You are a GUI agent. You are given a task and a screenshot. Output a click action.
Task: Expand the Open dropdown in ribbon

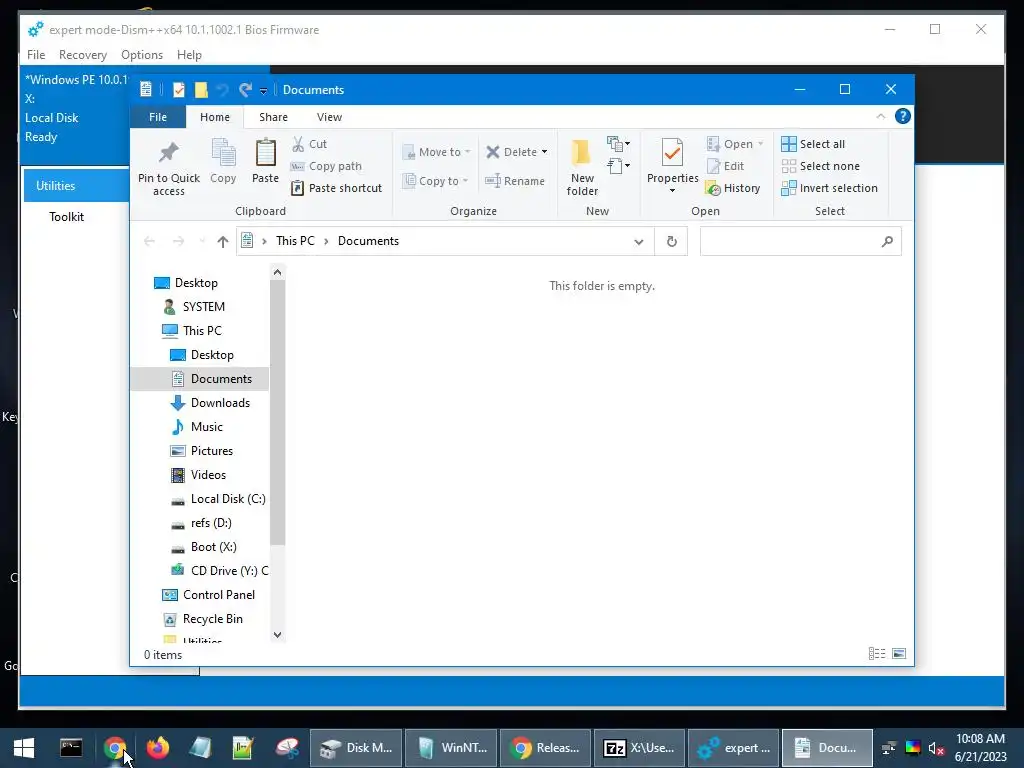[x=760, y=144]
